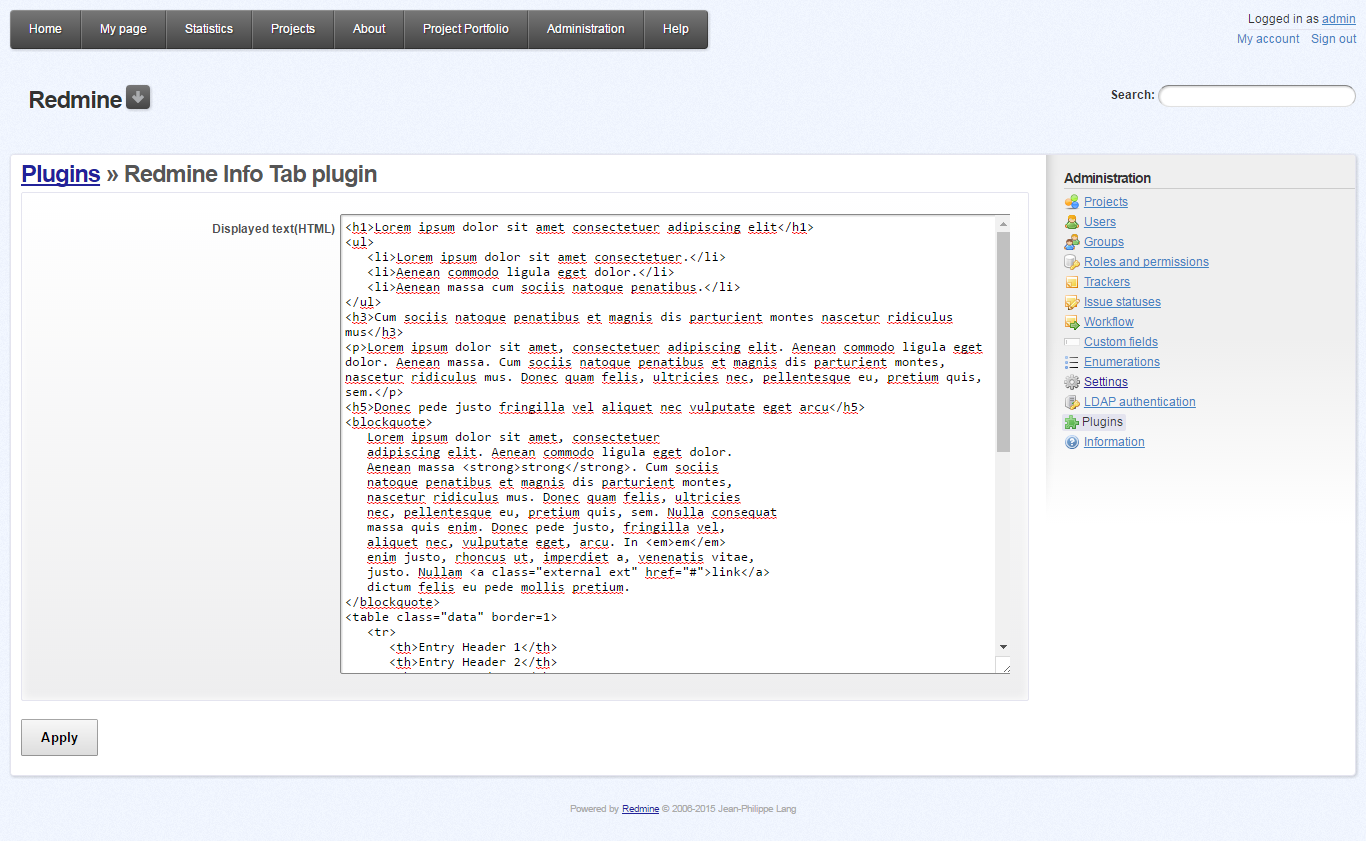This screenshot has height=841, width=1366.
Task: Open Settings link in sidebar
Action: pyautogui.click(x=1106, y=382)
